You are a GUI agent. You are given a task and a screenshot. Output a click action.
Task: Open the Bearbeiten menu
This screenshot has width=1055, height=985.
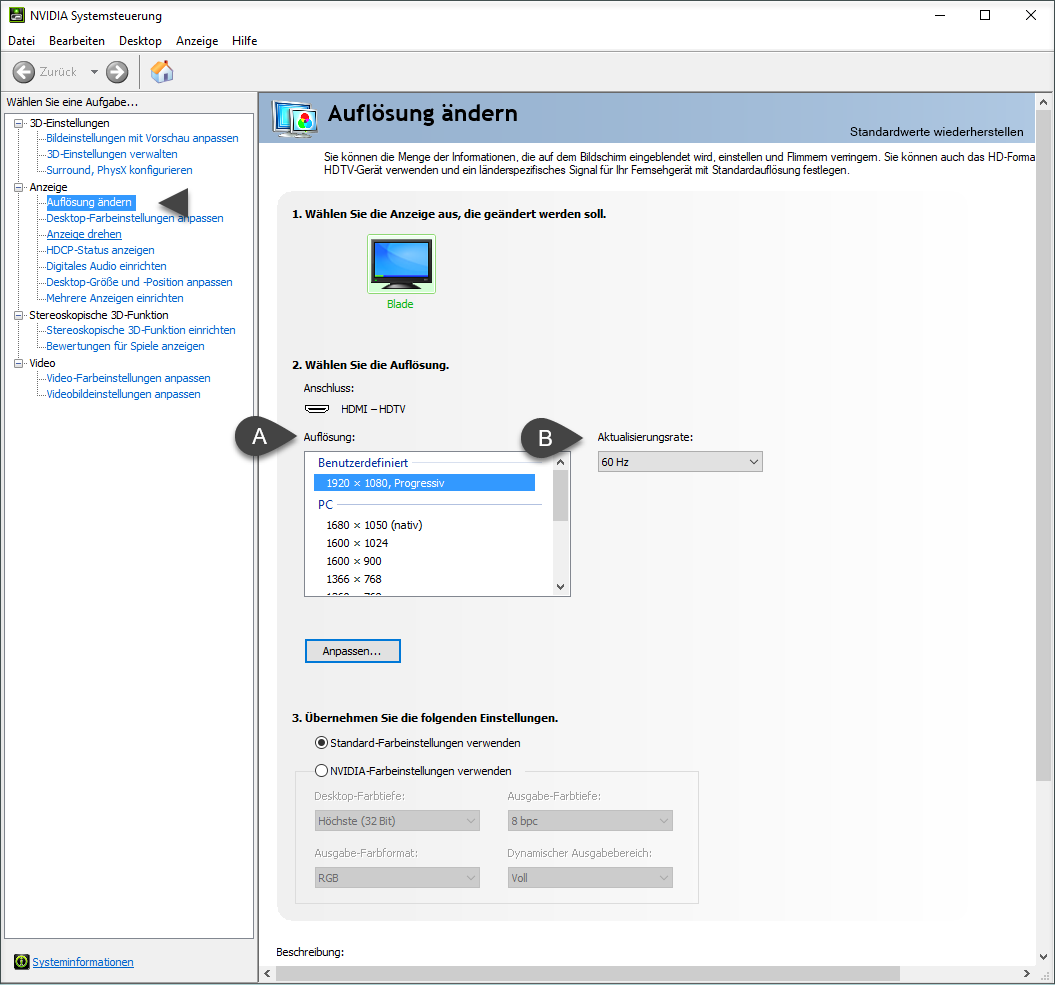click(x=77, y=41)
